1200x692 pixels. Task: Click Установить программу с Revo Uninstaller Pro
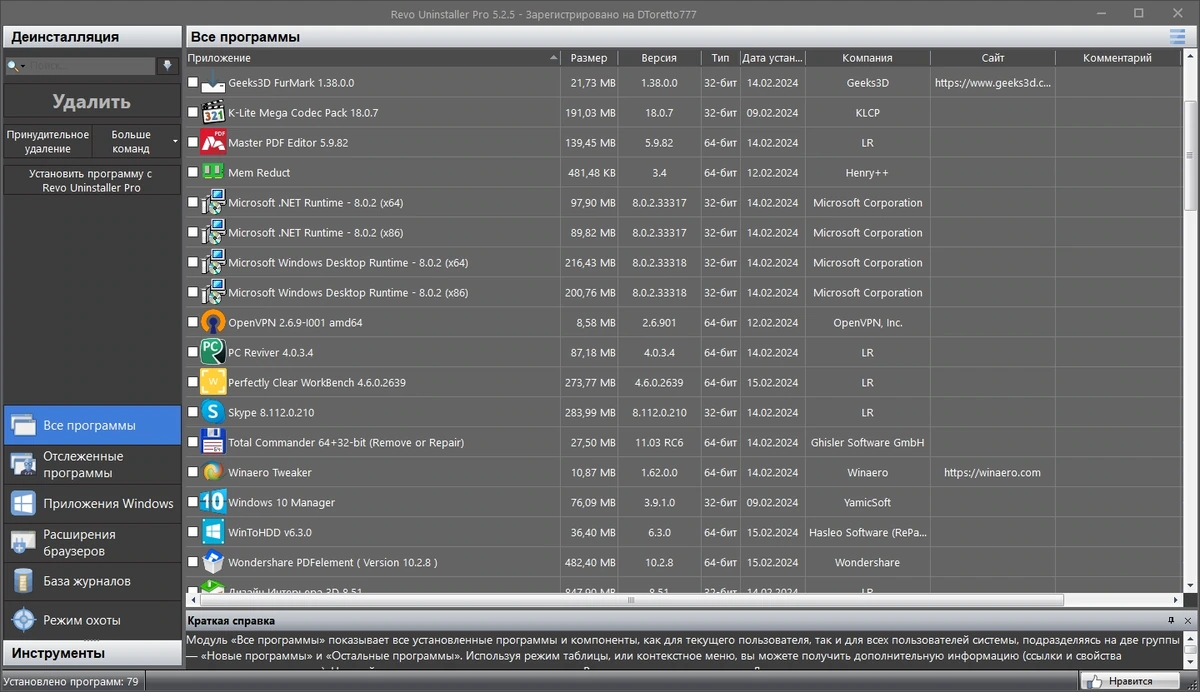[92, 180]
